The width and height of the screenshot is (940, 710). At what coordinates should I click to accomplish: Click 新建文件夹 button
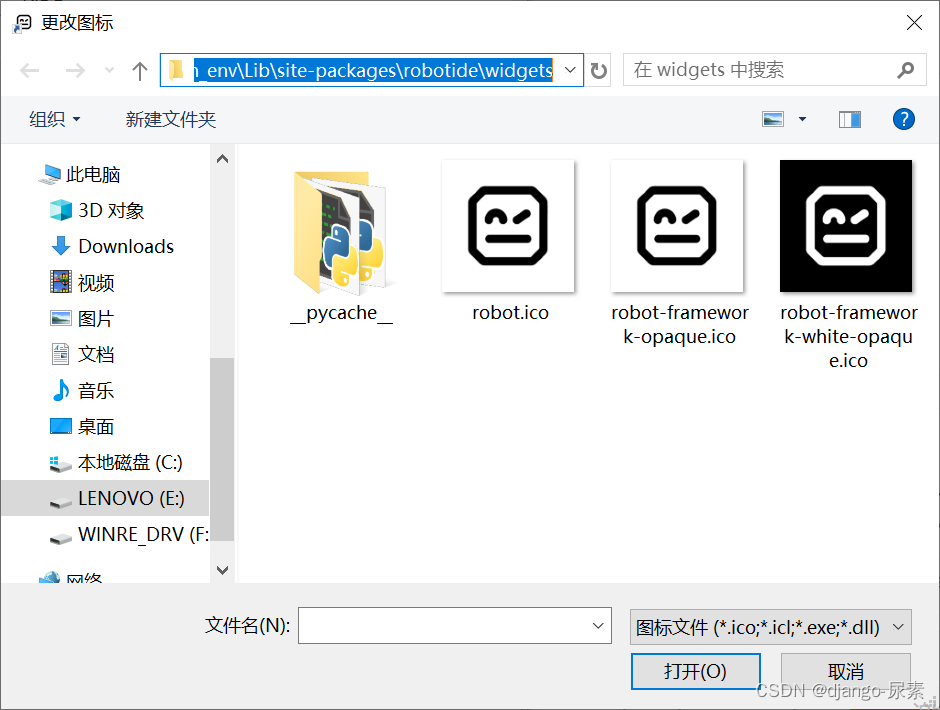[171, 119]
